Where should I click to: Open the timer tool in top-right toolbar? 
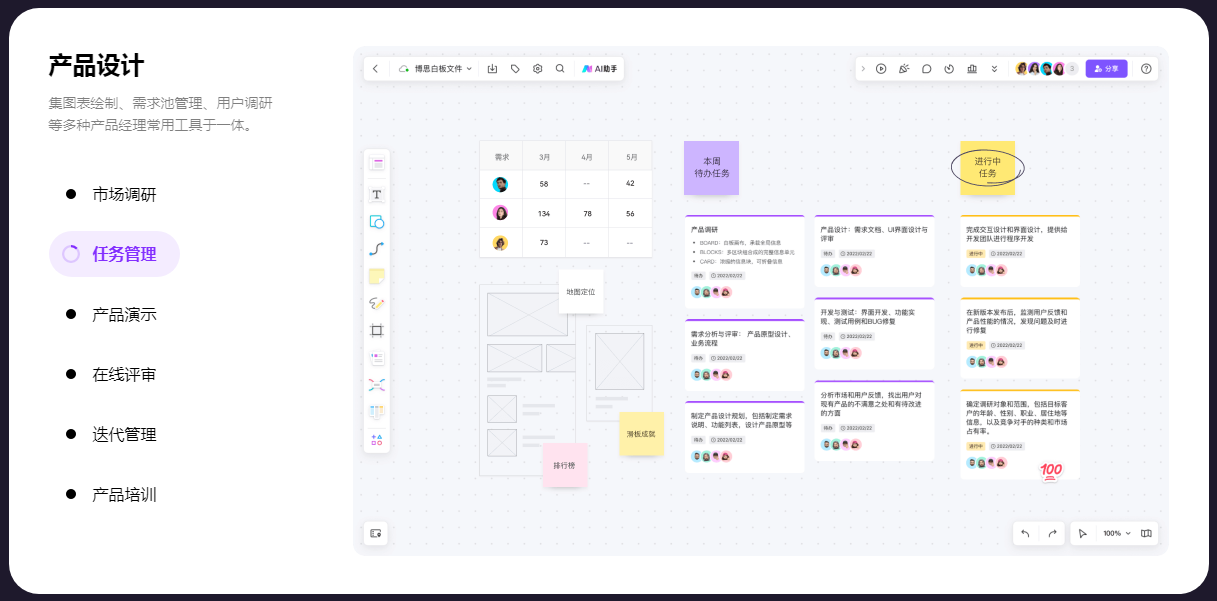click(949, 69)
